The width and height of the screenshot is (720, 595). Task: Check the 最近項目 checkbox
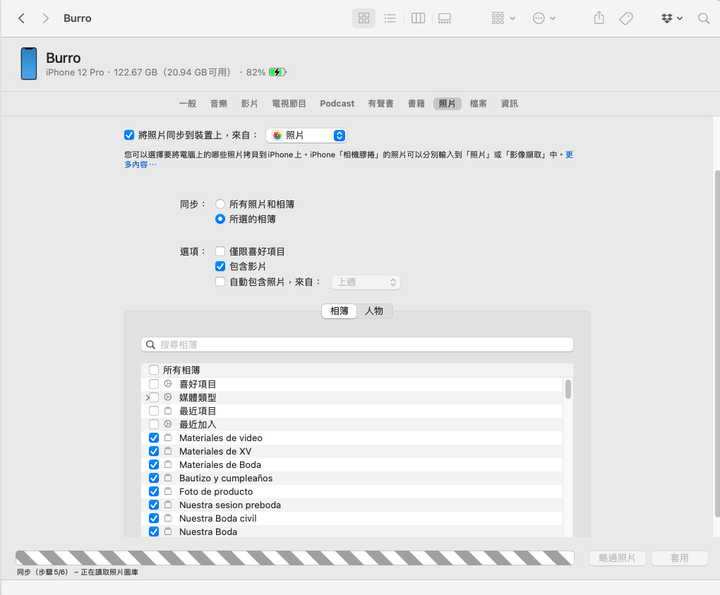[x=153, y=410]
